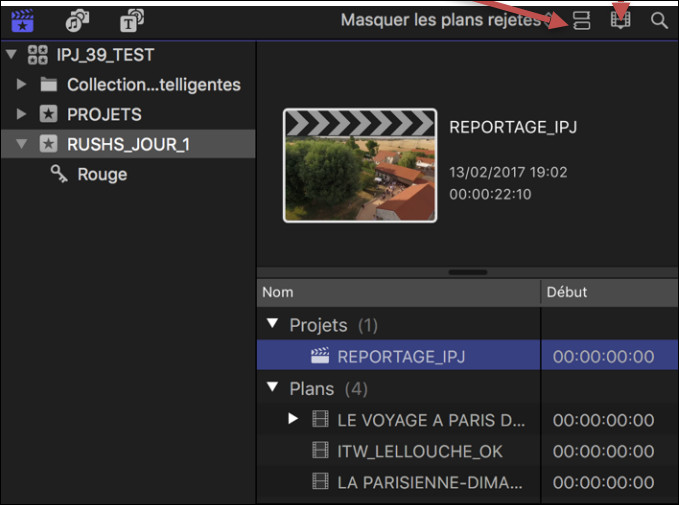The width and height of the screenshot is (679, 505).
Task: Click ITW_LELLOUCHE_OK film icon
Action: pyautogui.click(x=320, y=450)
